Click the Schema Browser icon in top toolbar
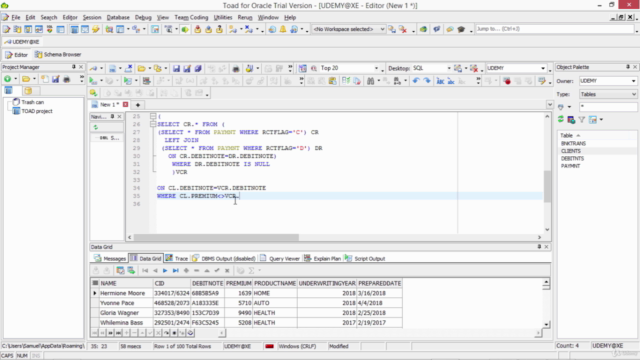The height and width of the screenshot is (360, 640). (x=17, y=29)
